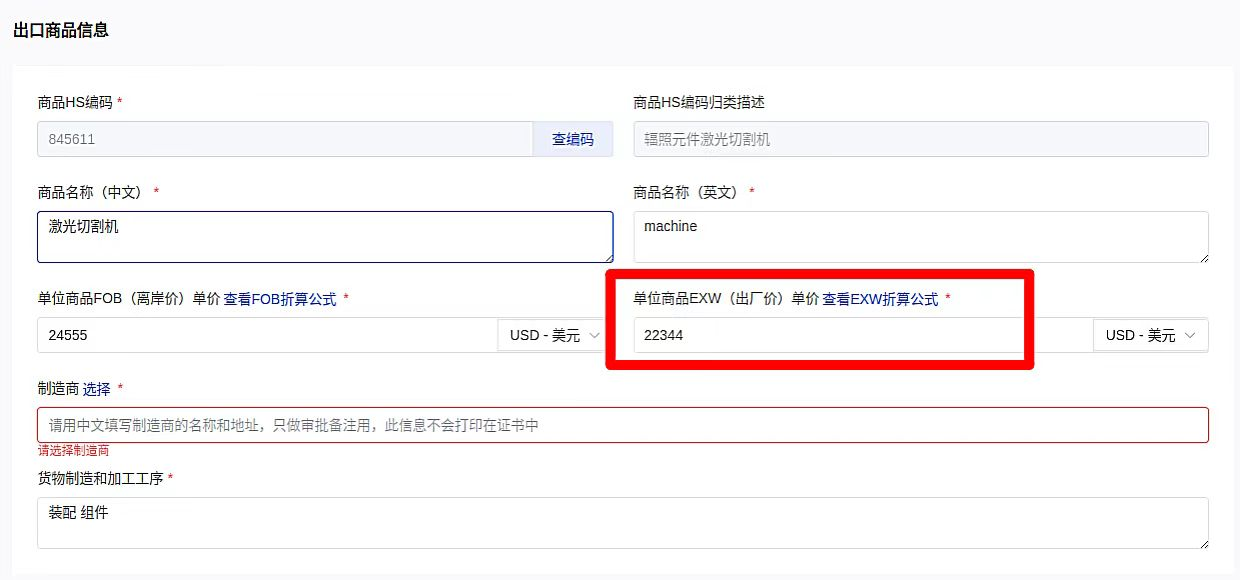1240x580 pixels.
Task: Click the 出口商品信息 section heading
Action: 61,30
